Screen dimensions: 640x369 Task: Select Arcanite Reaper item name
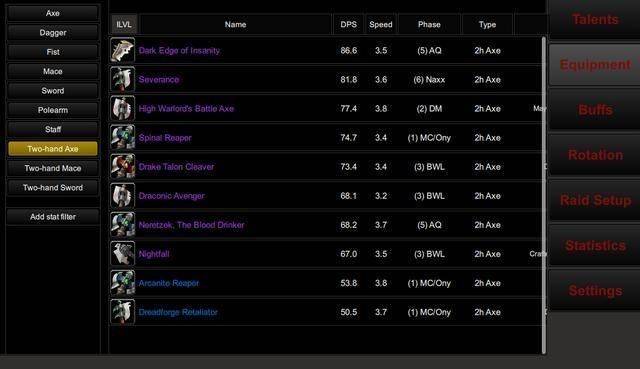pyautogui.click(x=169, y=283)
